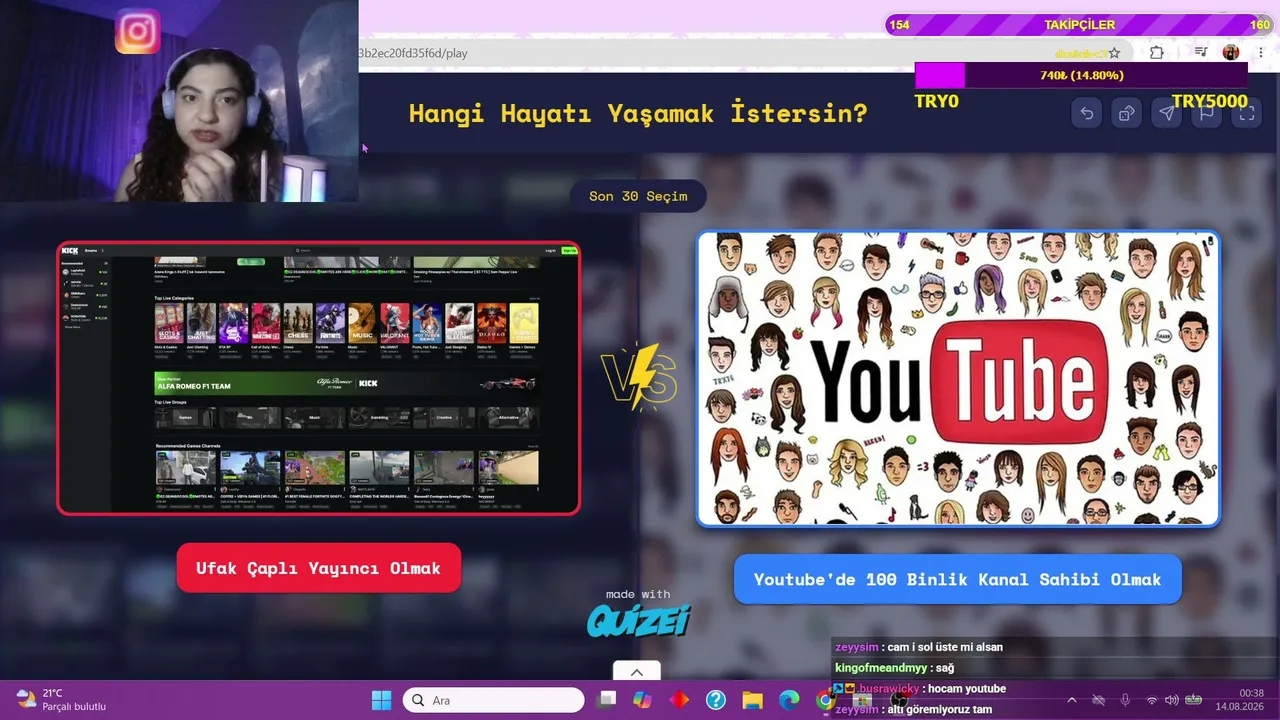Click the lightning VS emblem between choices
The width and height of the screenshot is (1280, 720).
point(639,378)
